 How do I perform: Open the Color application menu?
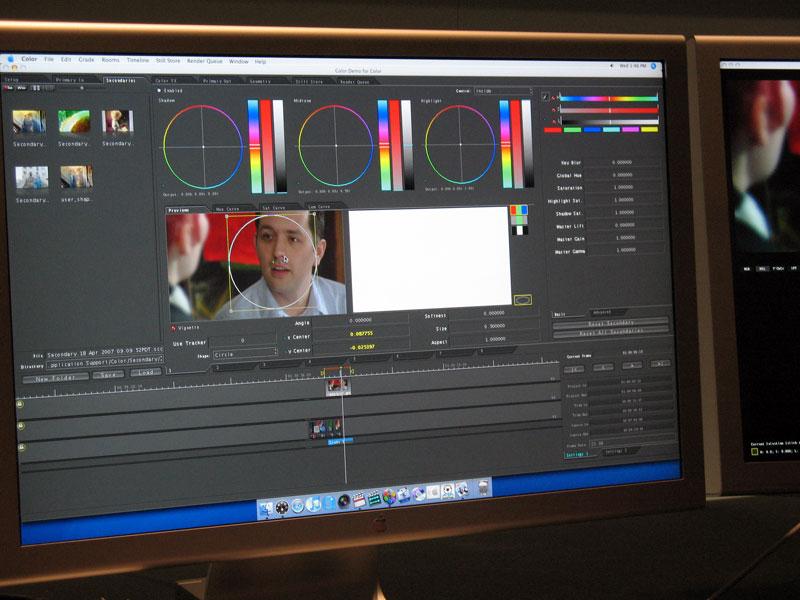coord(29,59)
